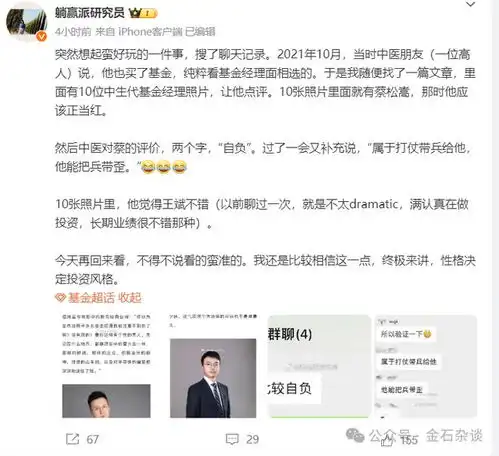Open the 基金超话 super topic link

[x=91, y=298]
